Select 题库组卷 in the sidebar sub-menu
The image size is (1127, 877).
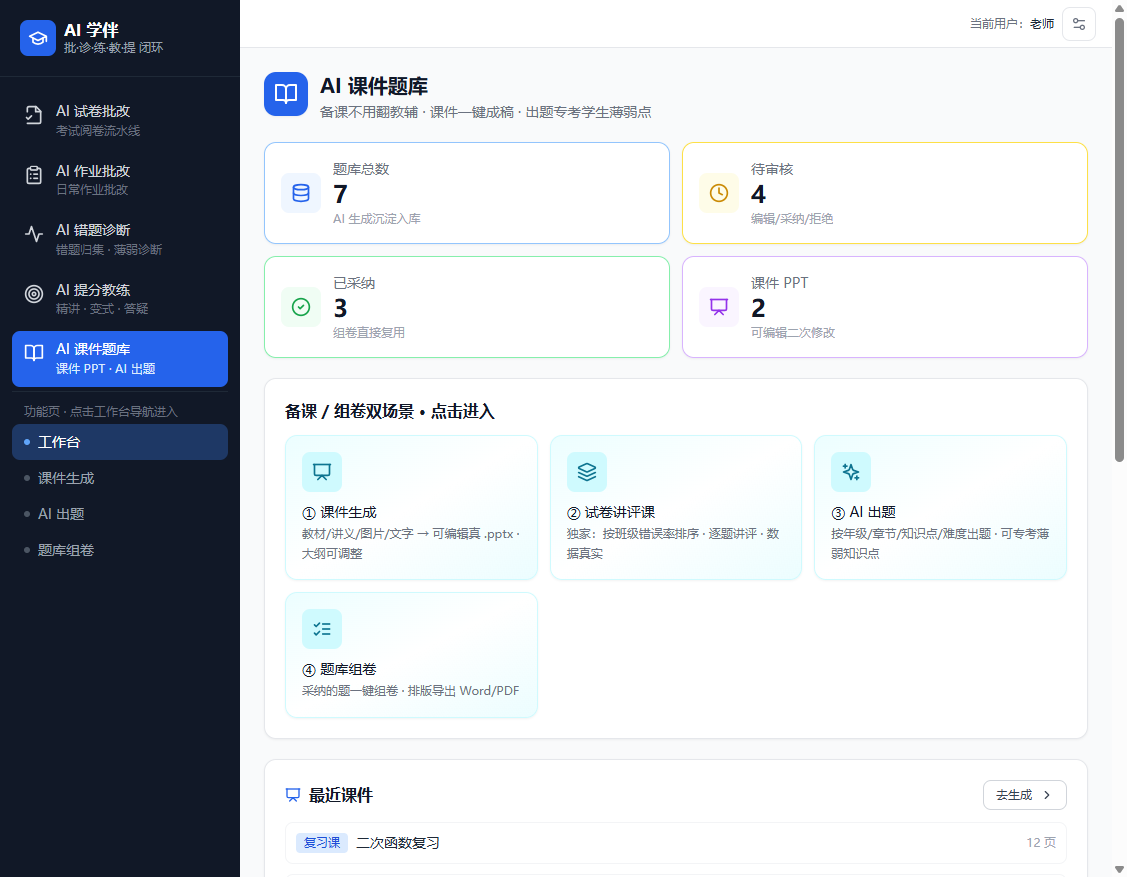[x=120, y=550]
